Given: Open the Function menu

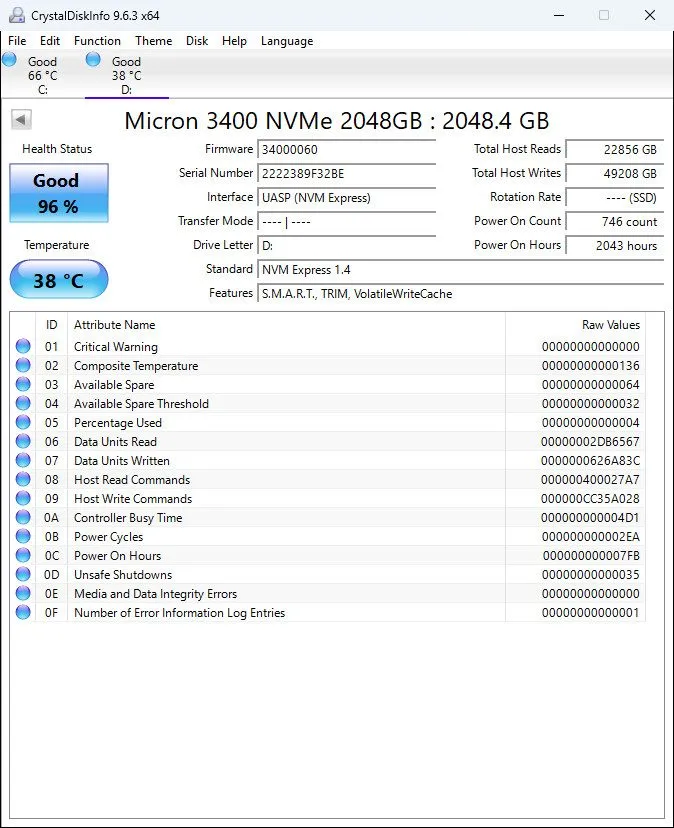Looking at the screenshot, I should pyautogui.click(x=97, y=41).
